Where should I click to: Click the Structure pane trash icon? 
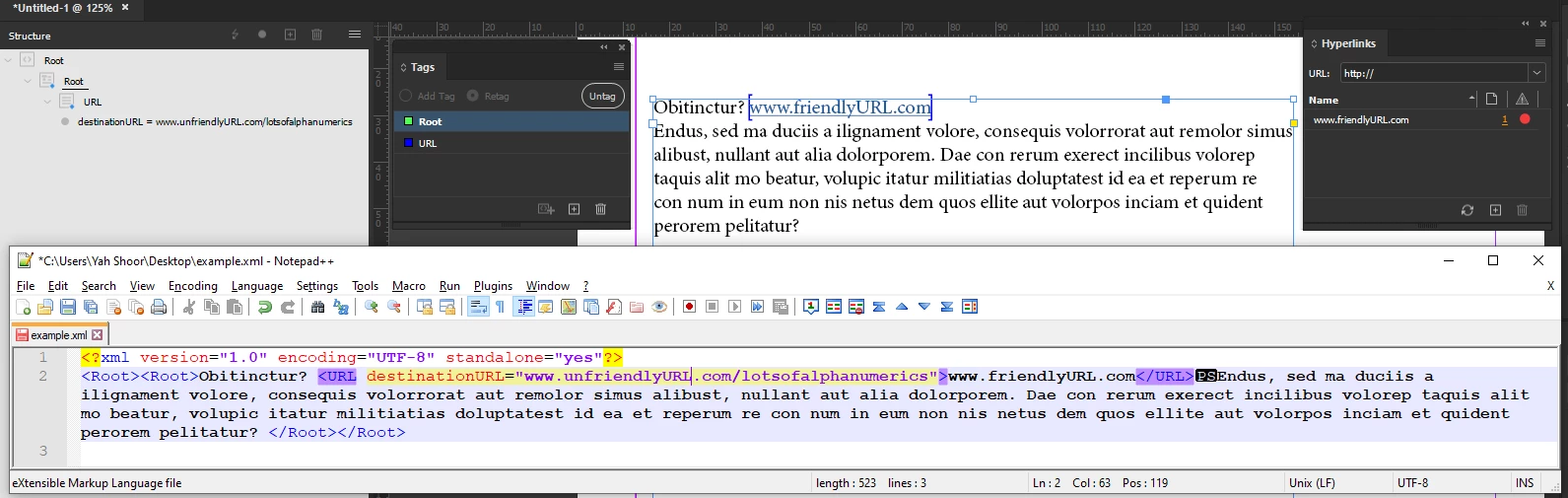pyautogui.click(x=317, y=35)
